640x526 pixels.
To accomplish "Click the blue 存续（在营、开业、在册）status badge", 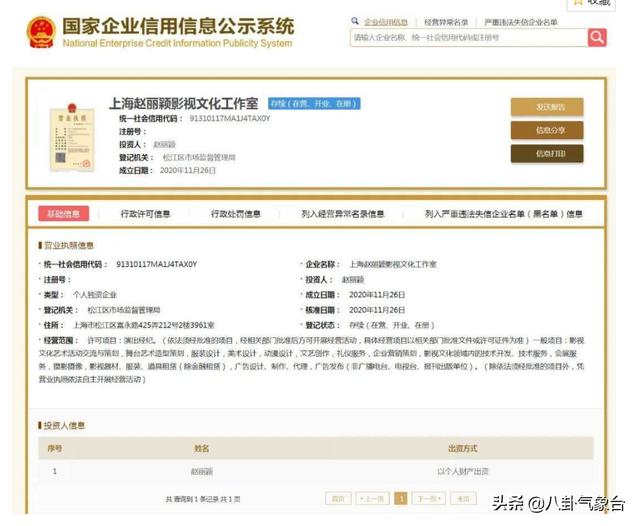I will tap(314, 104).
